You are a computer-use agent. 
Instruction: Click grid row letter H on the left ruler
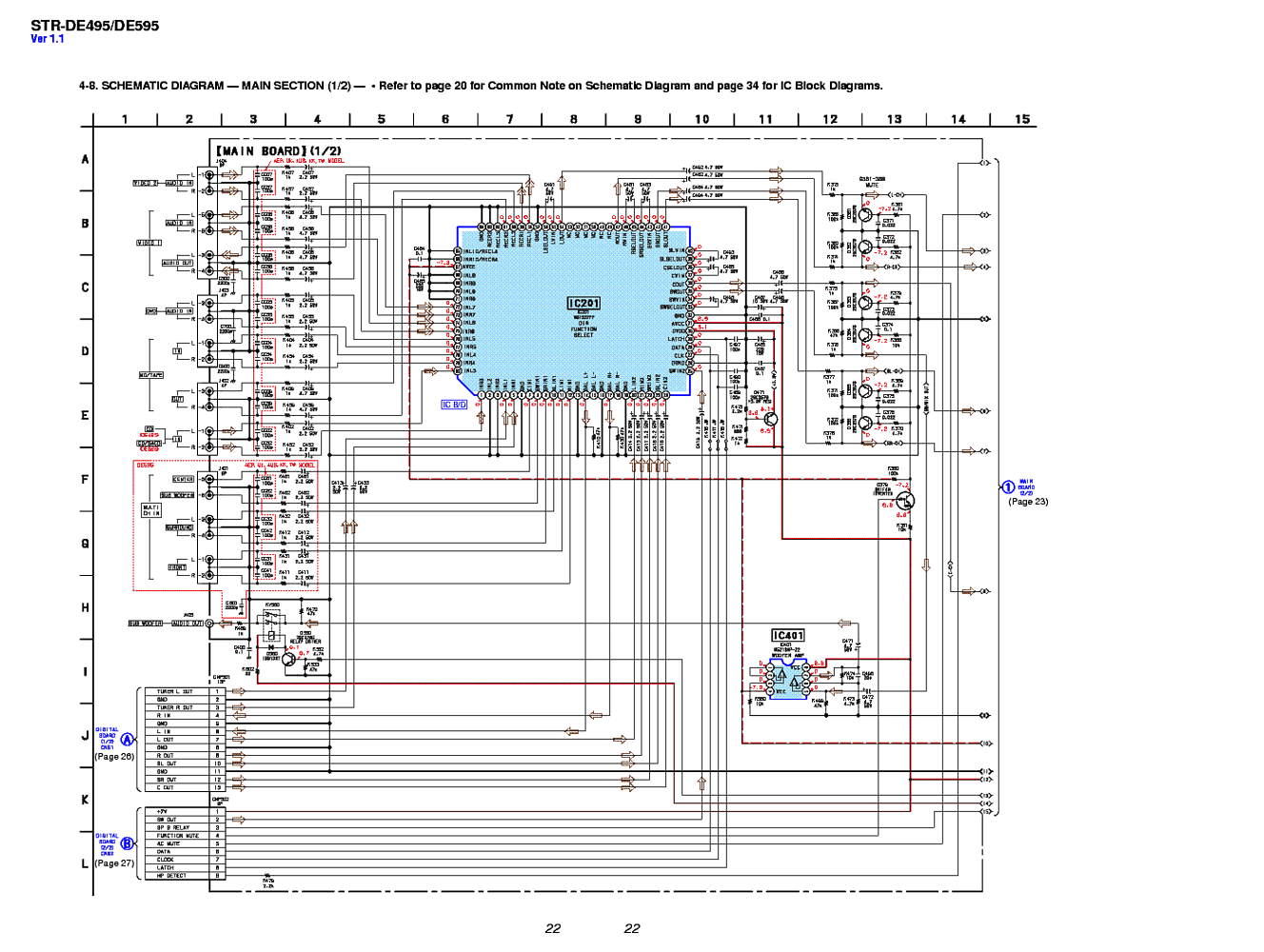point(85,607)
